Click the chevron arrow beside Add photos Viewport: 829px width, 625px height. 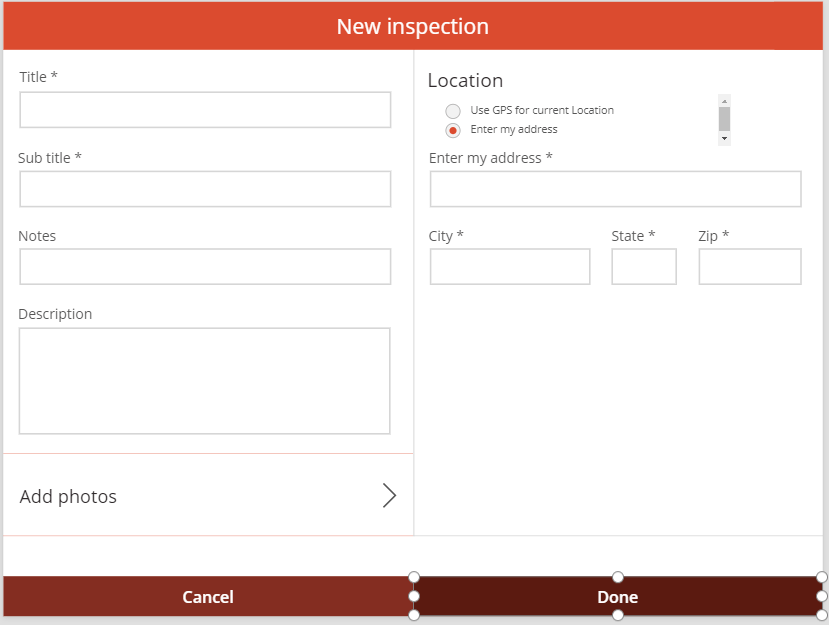click(389, 495)
